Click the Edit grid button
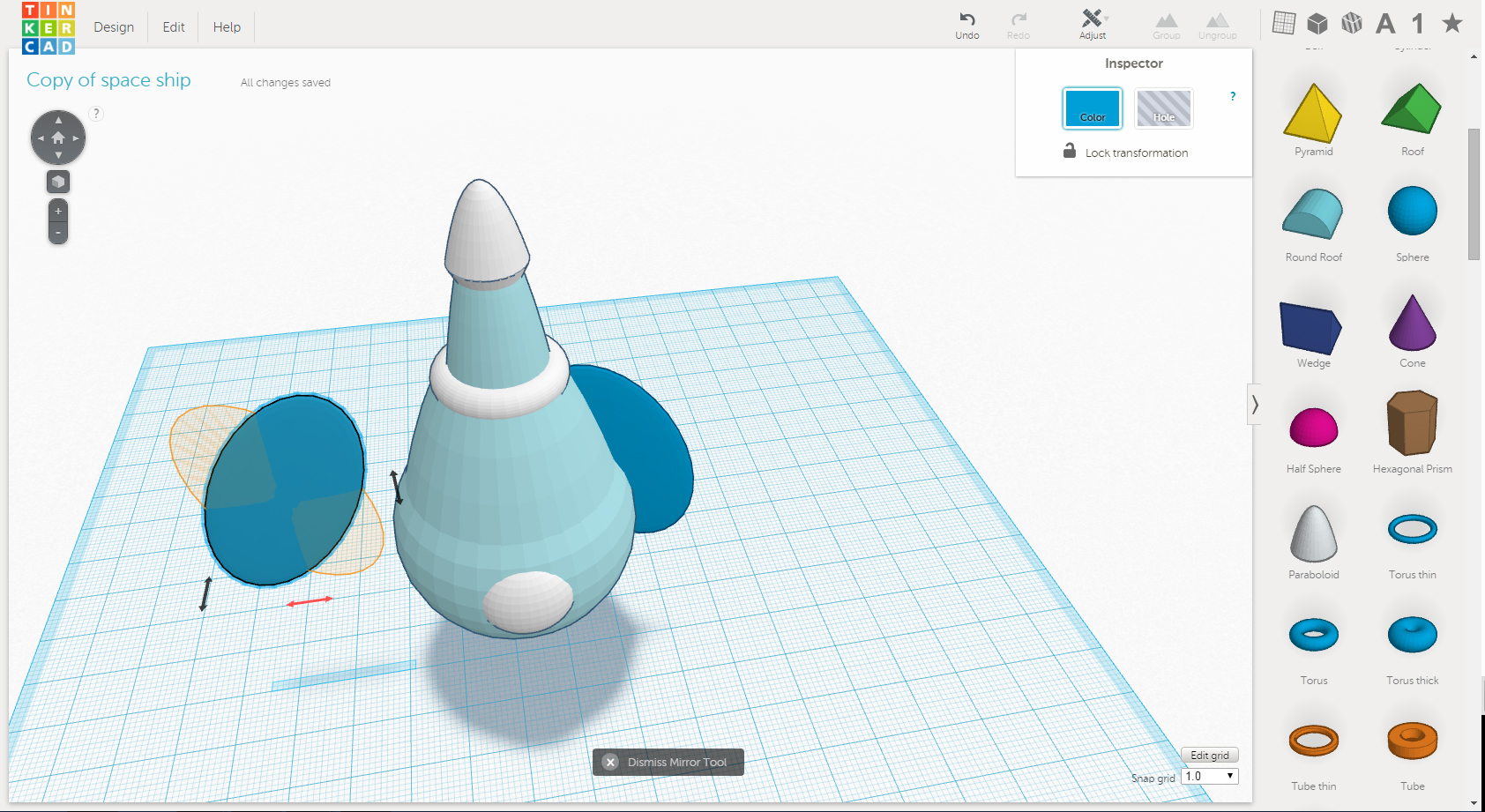This screenshot has height=812, width=1485. [1210, 756]
